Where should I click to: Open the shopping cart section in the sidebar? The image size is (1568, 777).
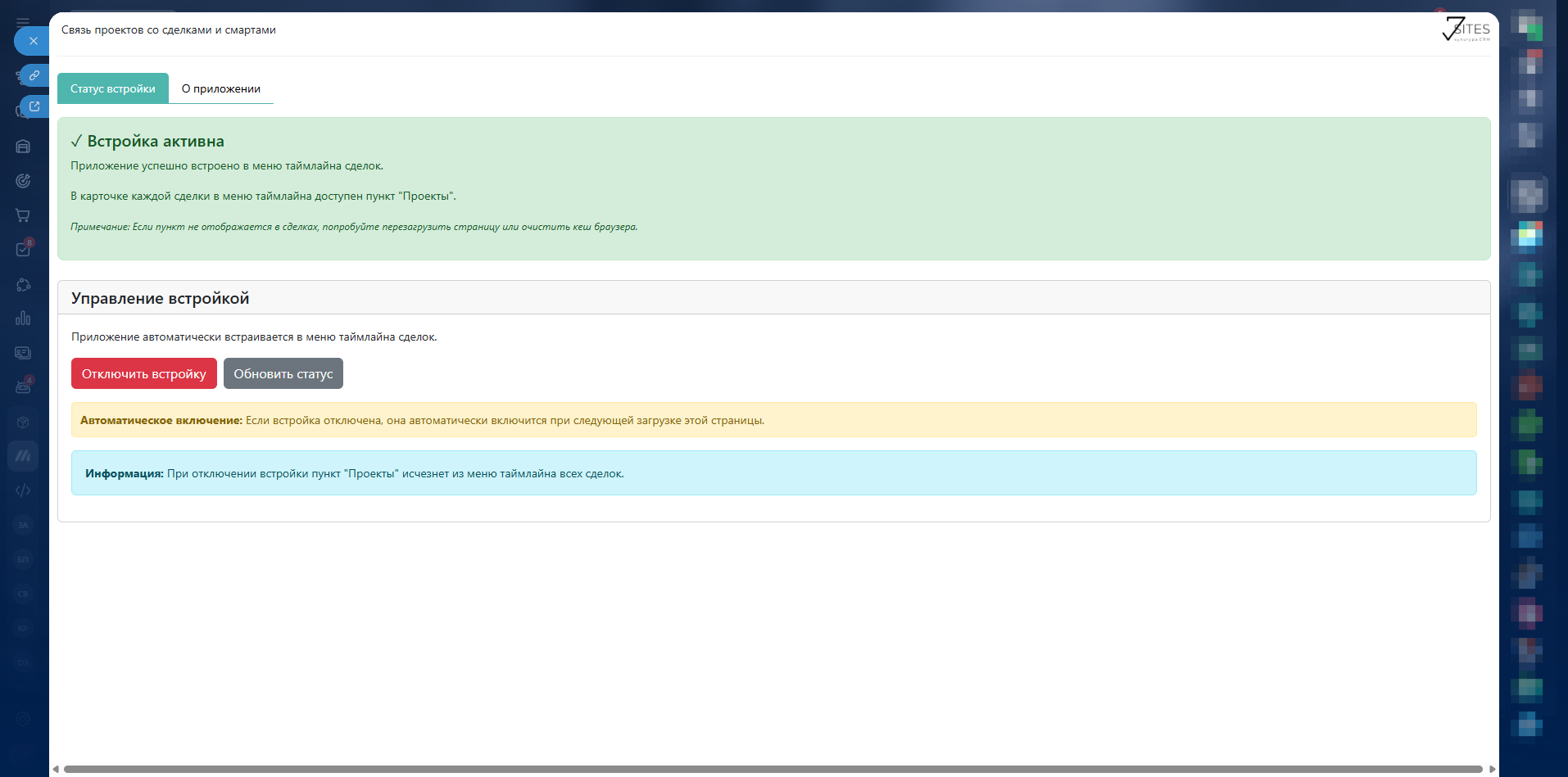pyautogui.click(x=23, y=215)
